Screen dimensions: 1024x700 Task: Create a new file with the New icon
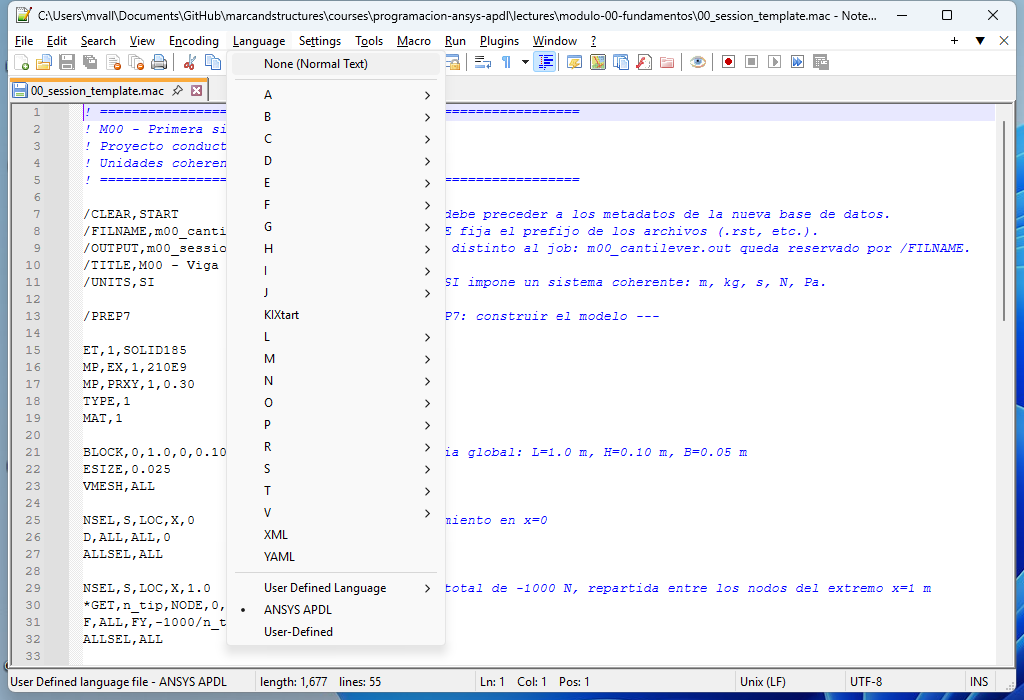[22, 63]
